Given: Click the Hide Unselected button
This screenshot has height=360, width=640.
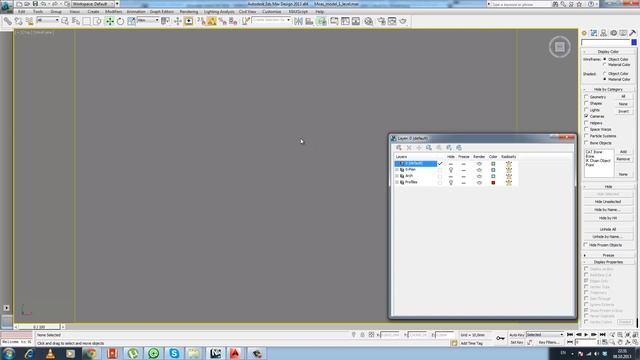Looking at the screenshot, I should coord(608,202).
